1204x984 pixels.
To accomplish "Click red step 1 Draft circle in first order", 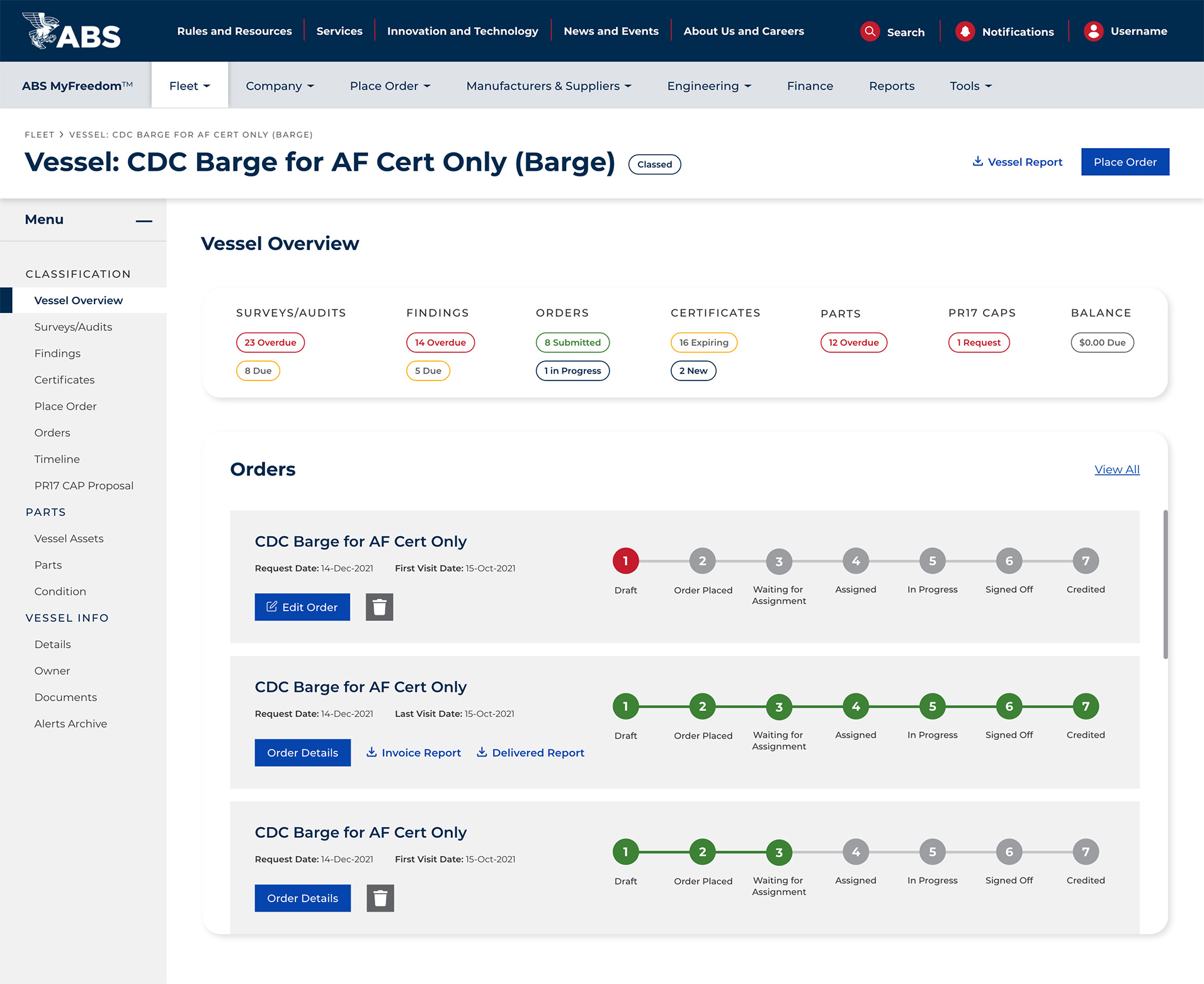I will pyautogui.click(x=625, y=561).
